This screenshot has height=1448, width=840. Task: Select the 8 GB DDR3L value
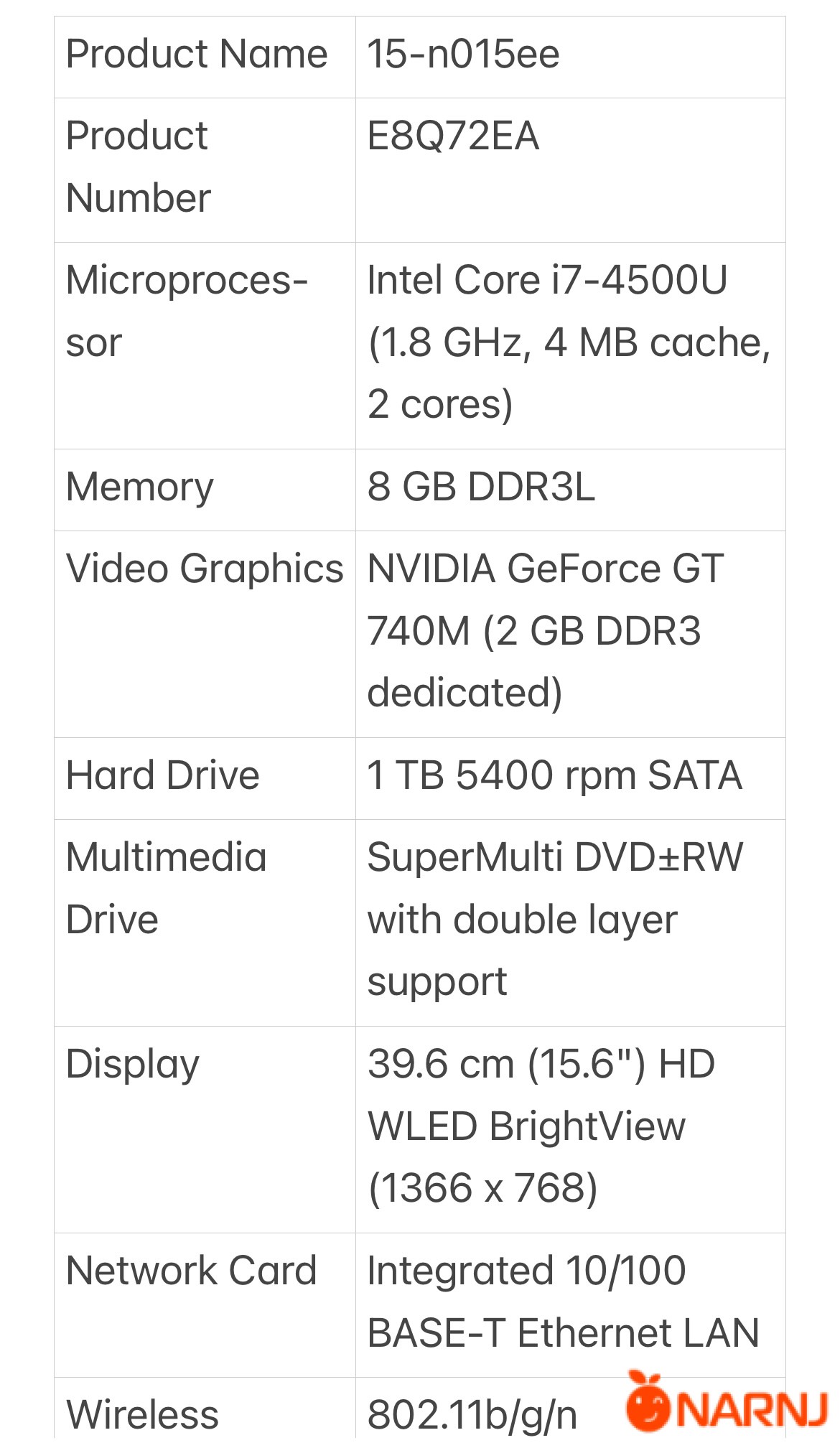481,487
